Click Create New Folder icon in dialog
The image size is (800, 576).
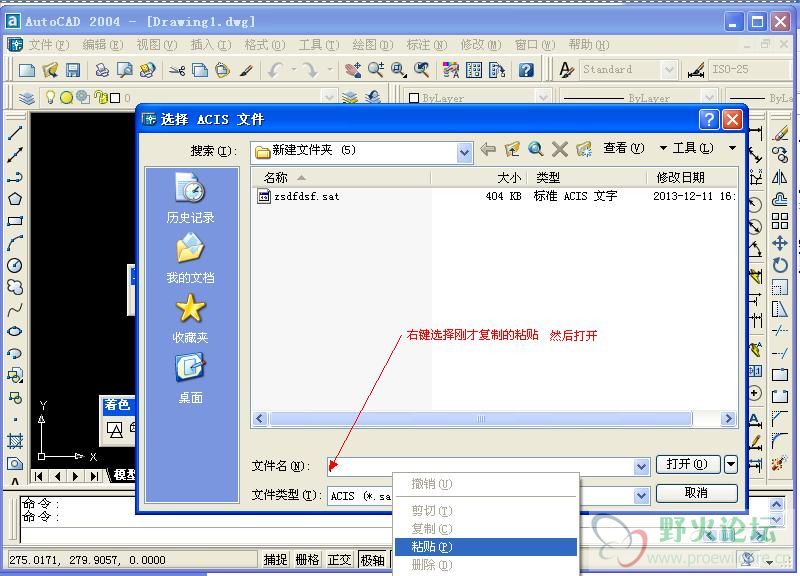(584, 149)
